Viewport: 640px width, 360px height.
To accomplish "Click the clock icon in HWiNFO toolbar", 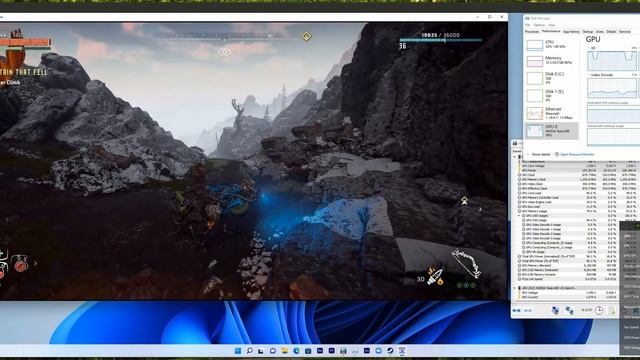I will point(599,310).
